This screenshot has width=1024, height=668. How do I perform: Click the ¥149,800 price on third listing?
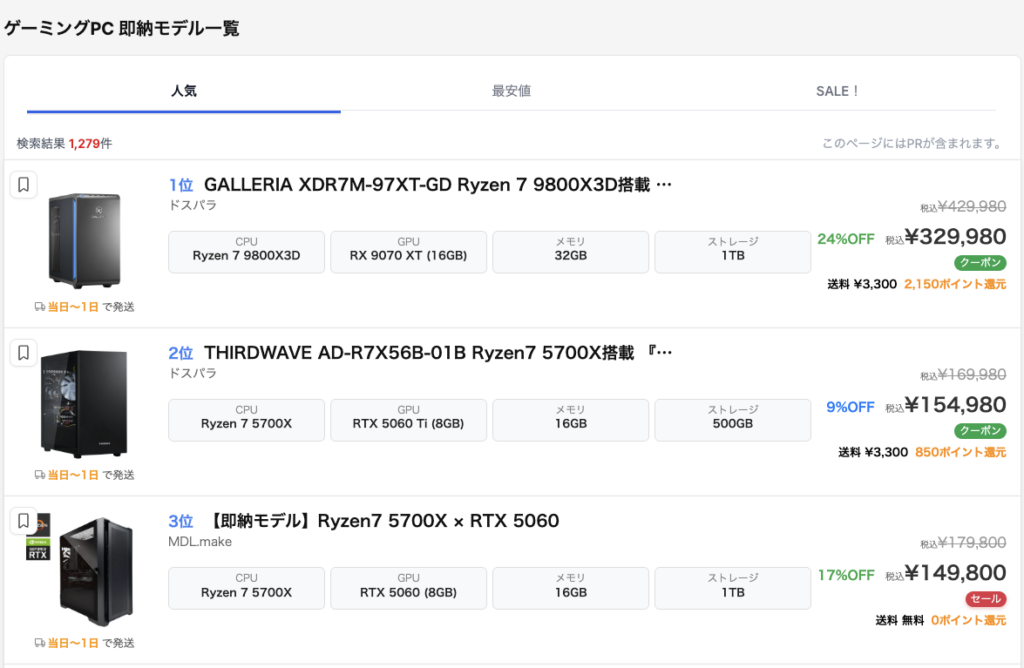955,573
